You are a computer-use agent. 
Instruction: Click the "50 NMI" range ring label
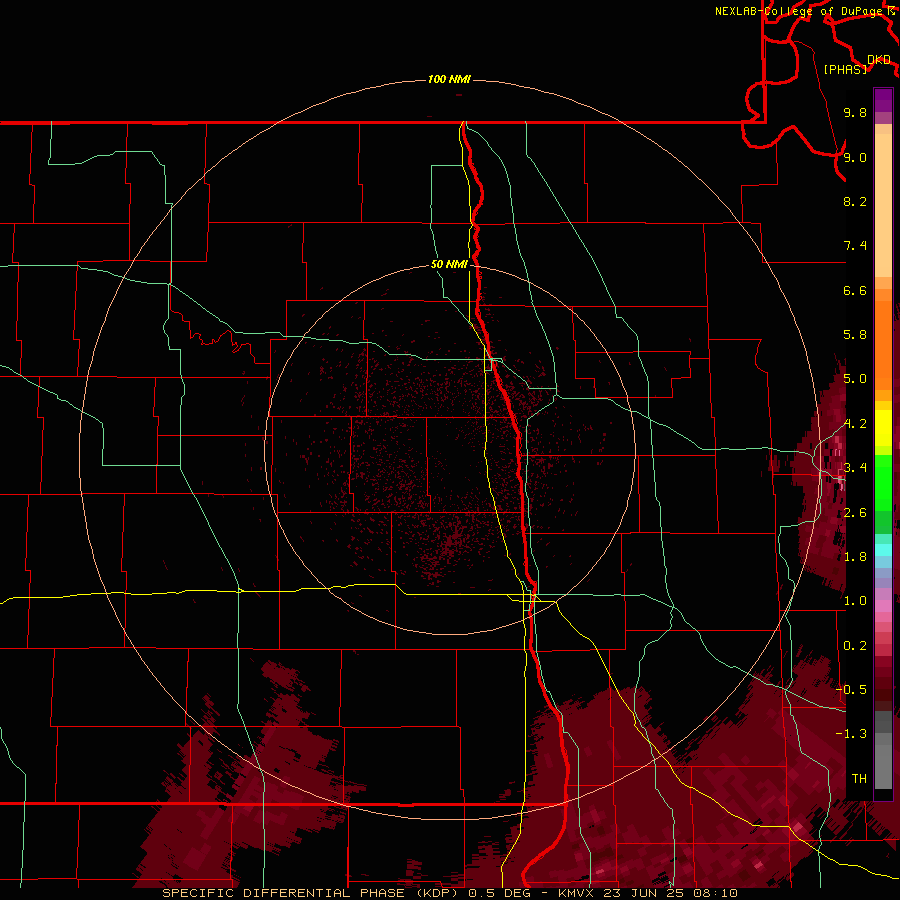tap(449, 265)
